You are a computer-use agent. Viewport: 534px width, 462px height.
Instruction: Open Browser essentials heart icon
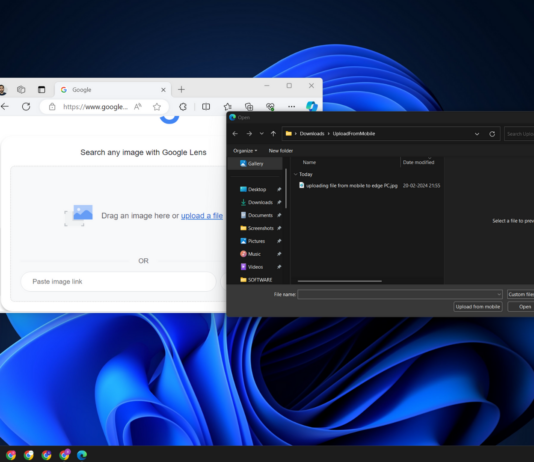tap(270, 107)
